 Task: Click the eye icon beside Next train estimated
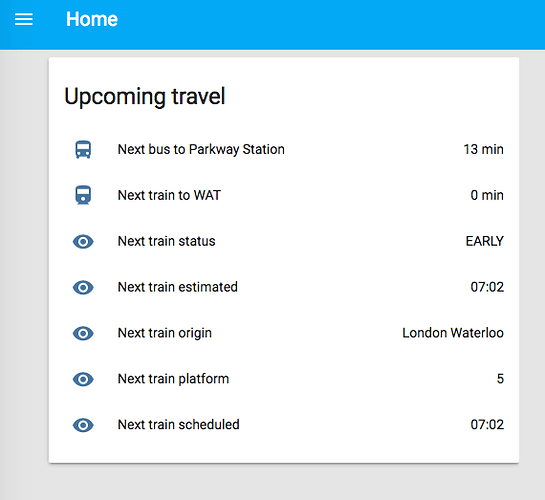[x=83, y=287]
